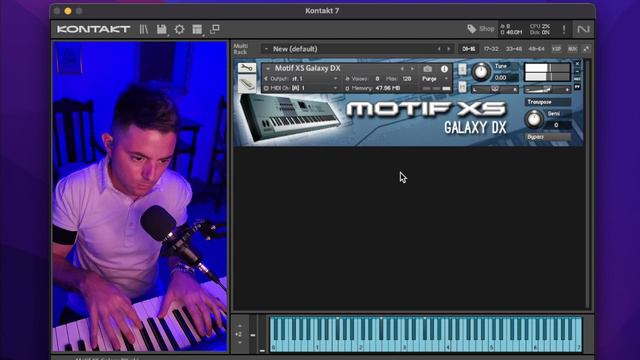The width and height of the screenshot is (640, 360).
Task: Click the rack vertical scrollbar
Action: coord(588,184)
